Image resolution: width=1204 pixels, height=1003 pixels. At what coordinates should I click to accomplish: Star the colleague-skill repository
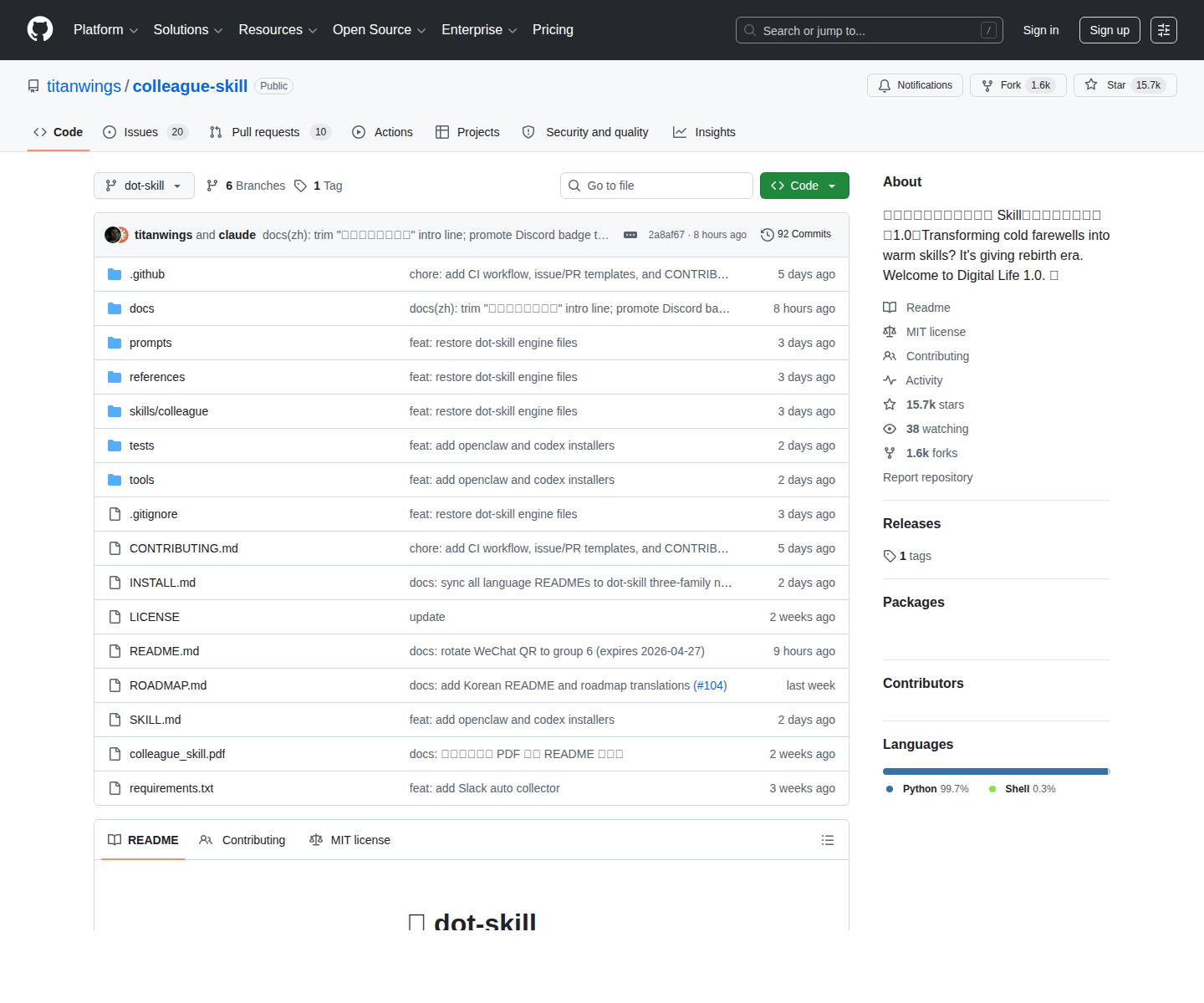1125,85
